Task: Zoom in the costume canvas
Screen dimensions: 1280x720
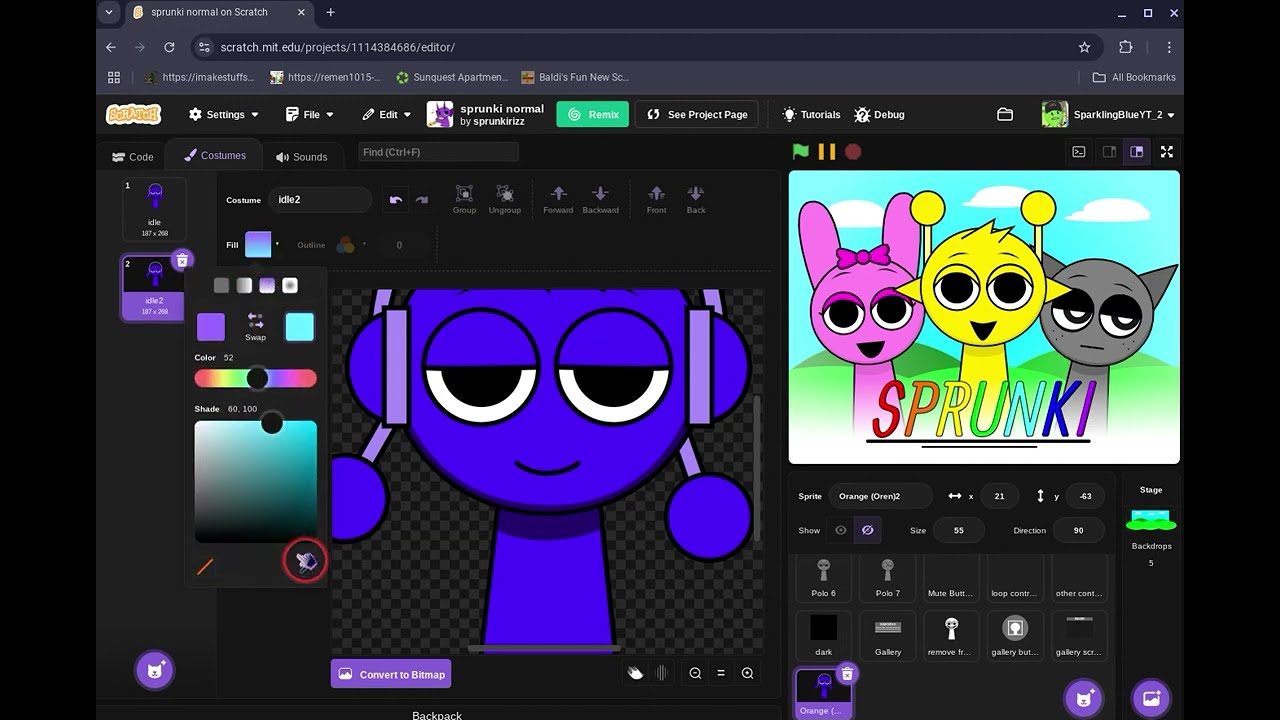Action: tap(747, 674)
